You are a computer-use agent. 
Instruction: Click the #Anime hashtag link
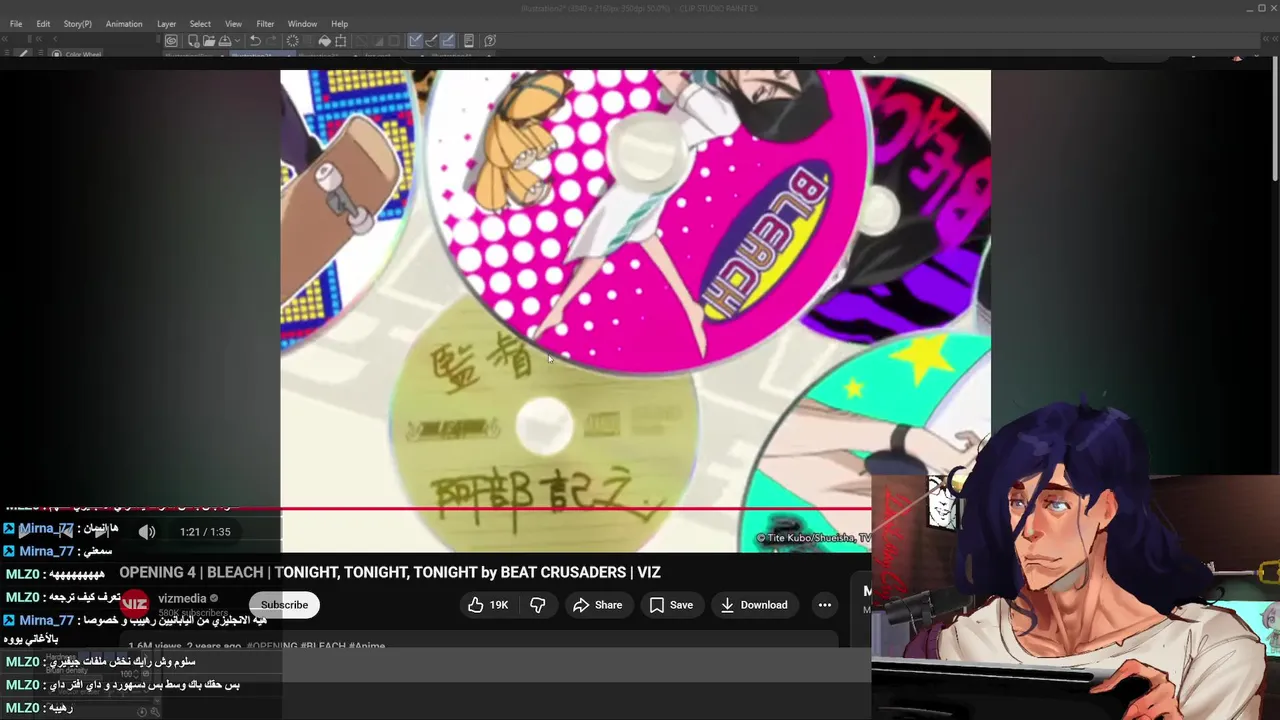(x=367, y=646)
